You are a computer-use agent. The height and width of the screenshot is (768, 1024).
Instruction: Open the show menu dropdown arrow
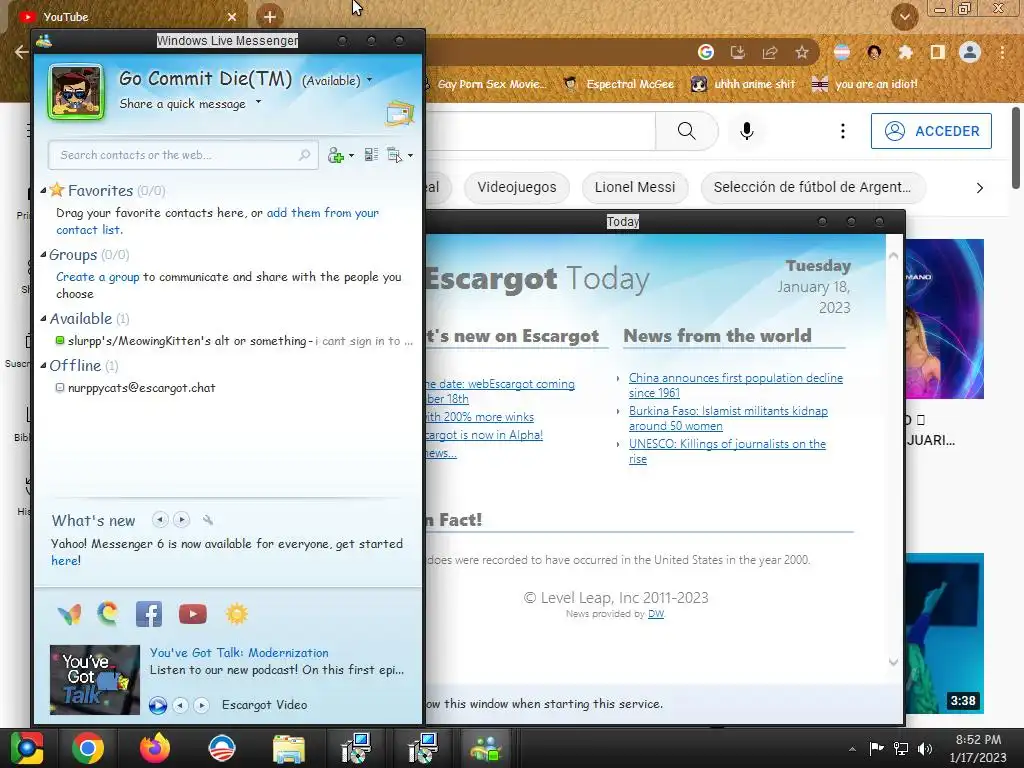tap(410, 155)
